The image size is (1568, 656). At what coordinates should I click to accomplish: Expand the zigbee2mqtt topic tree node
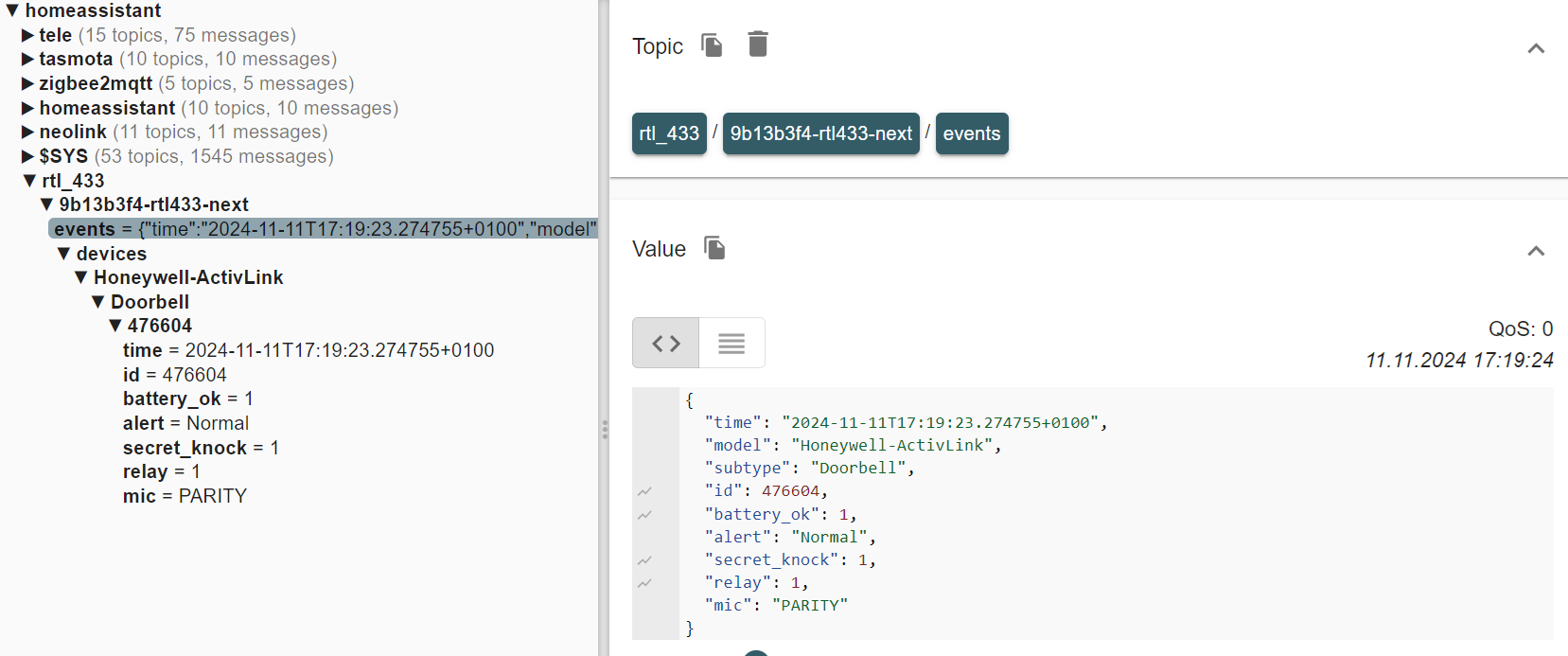[28, 84]
